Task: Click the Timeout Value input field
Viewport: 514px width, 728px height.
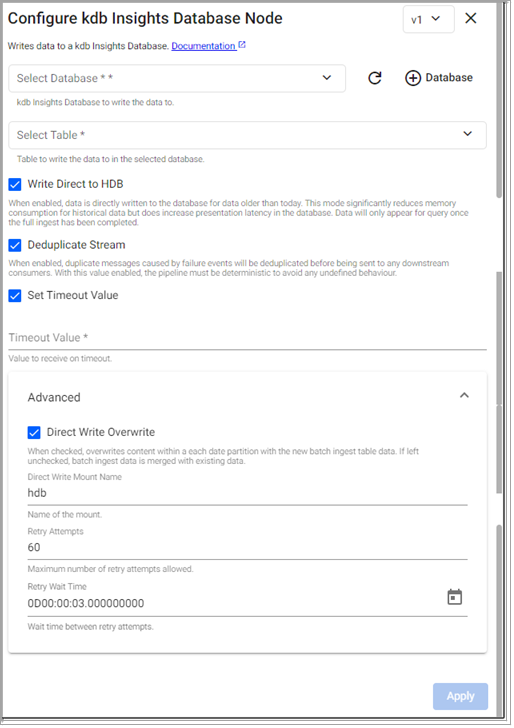Action: (x=247, y=338)
